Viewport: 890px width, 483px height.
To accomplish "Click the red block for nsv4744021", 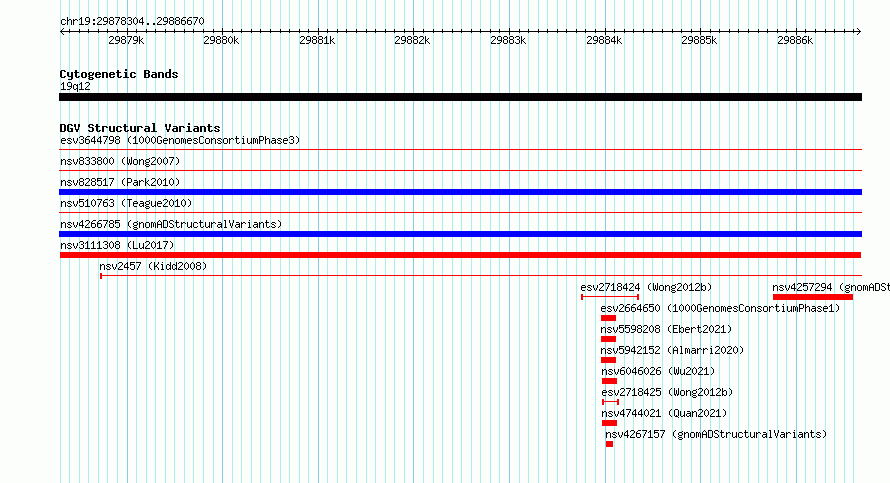I will (610, 423).
